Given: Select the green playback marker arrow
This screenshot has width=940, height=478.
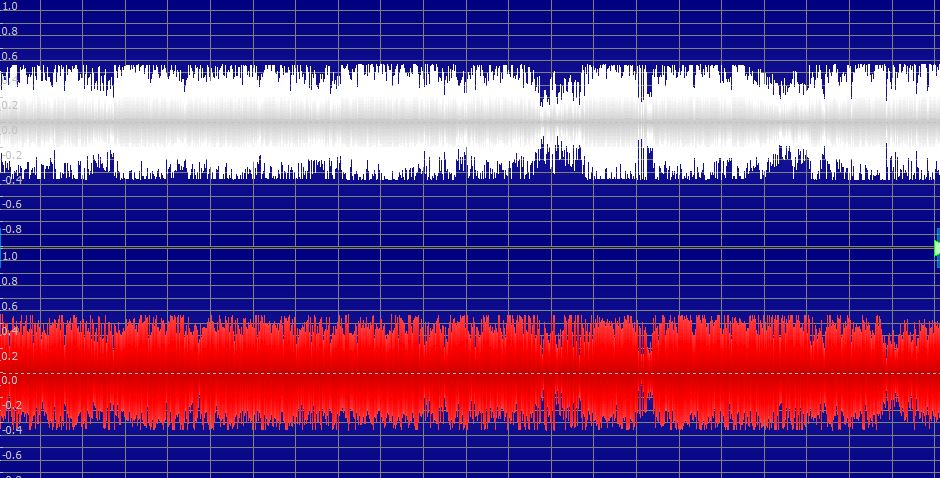Looking at the screenshot, I should [937, 247].
